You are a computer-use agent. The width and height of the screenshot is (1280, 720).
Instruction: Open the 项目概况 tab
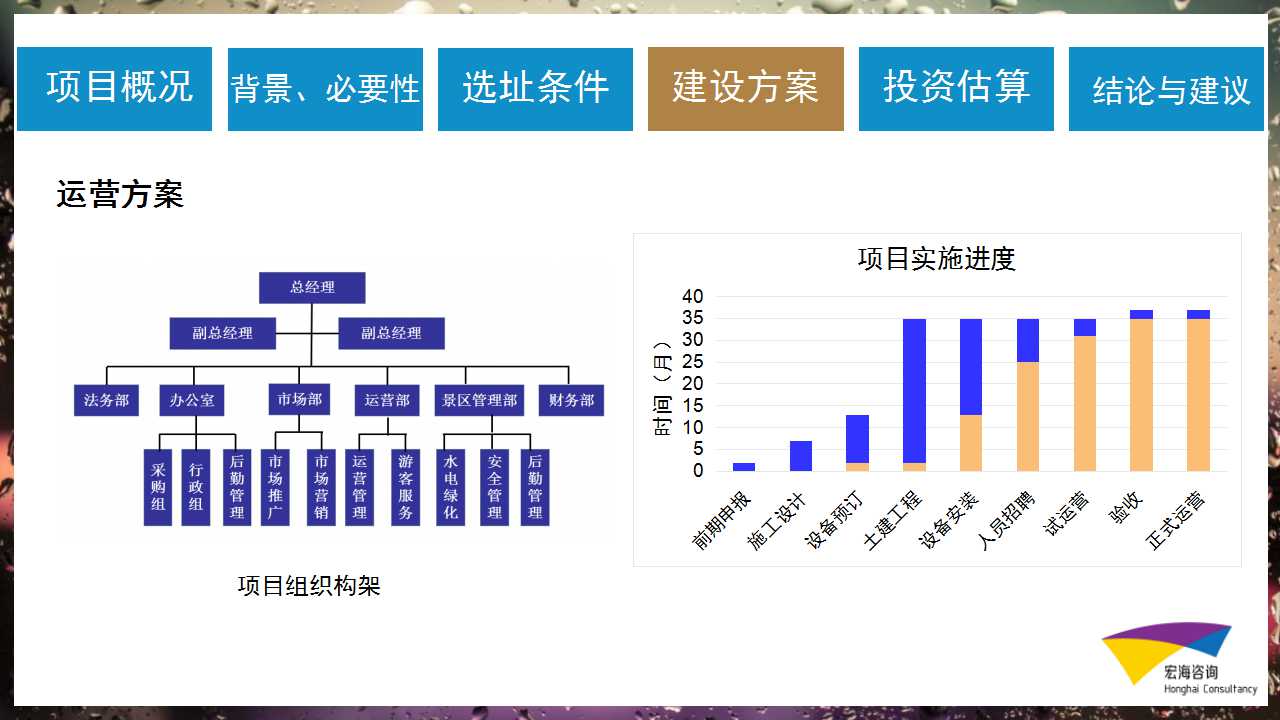point(114,89)
